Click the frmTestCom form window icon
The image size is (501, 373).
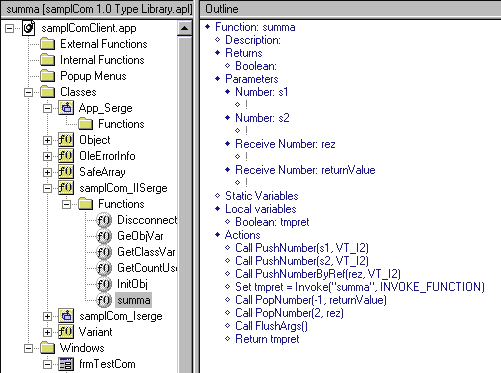point(66,364)
